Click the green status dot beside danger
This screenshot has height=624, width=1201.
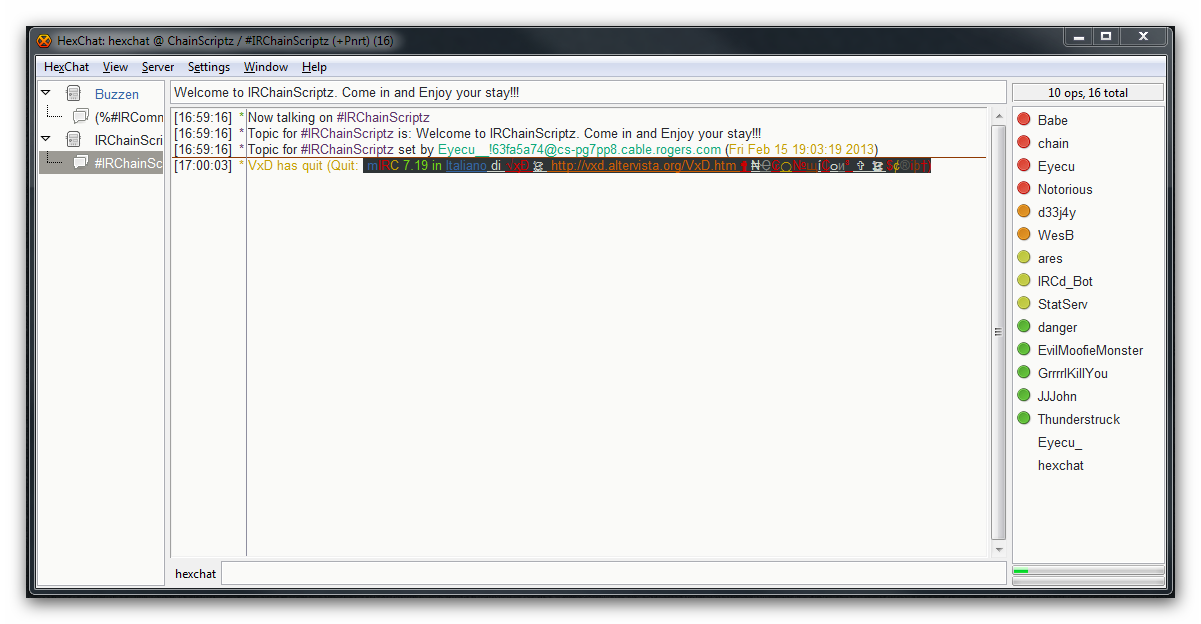click(1023, 327)
